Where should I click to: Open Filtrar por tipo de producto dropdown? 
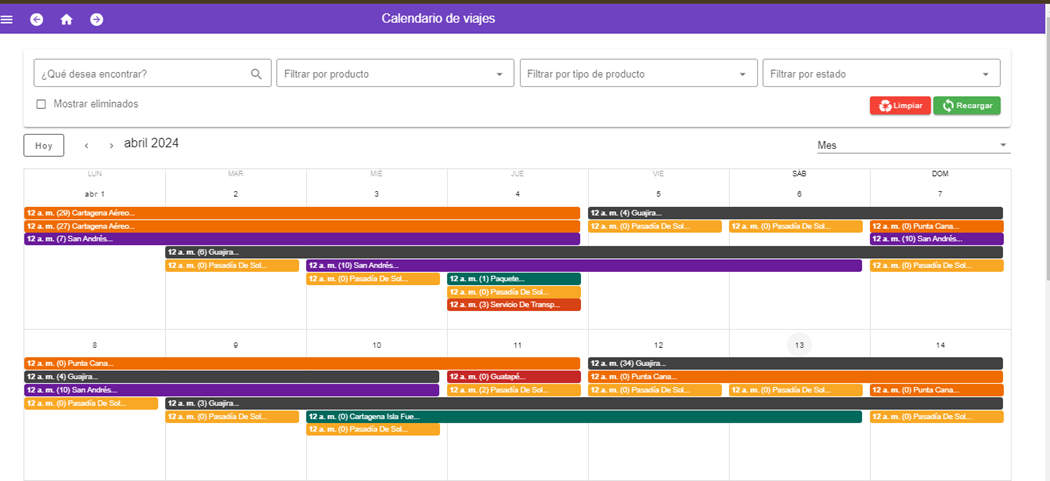pos(742,74)
